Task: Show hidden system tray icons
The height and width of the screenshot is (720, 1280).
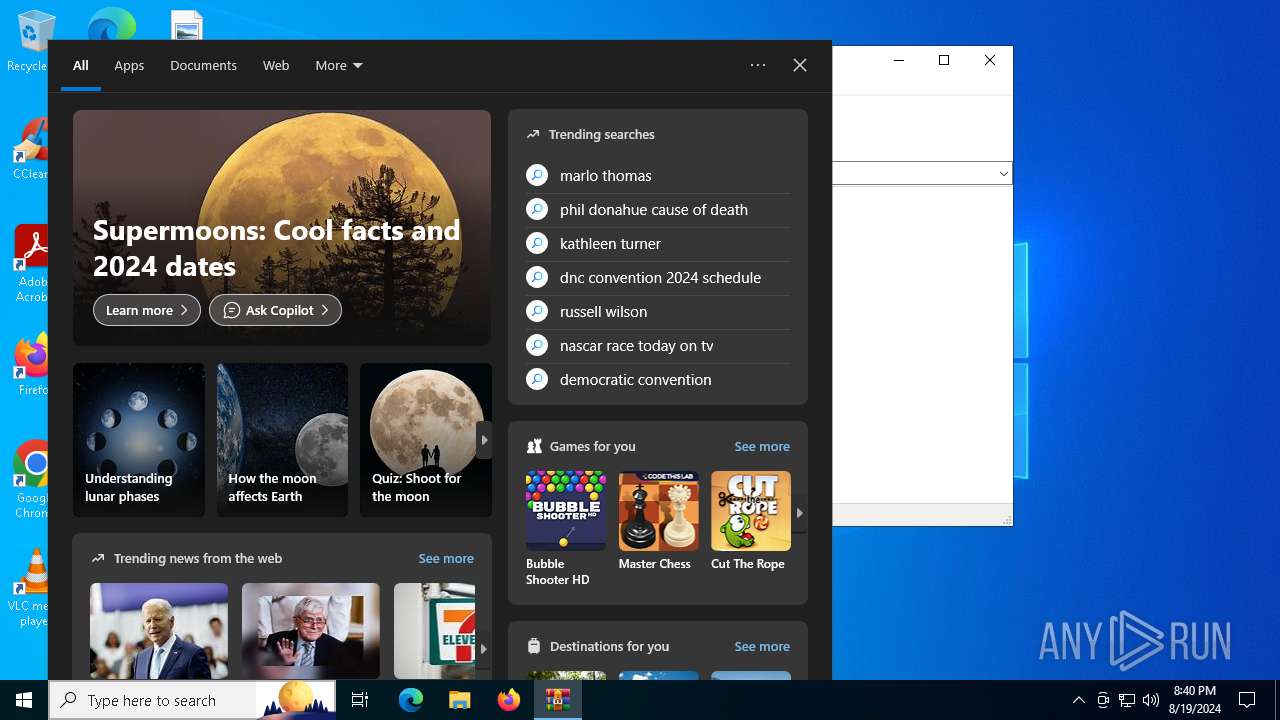Action: pos(1078,700)
